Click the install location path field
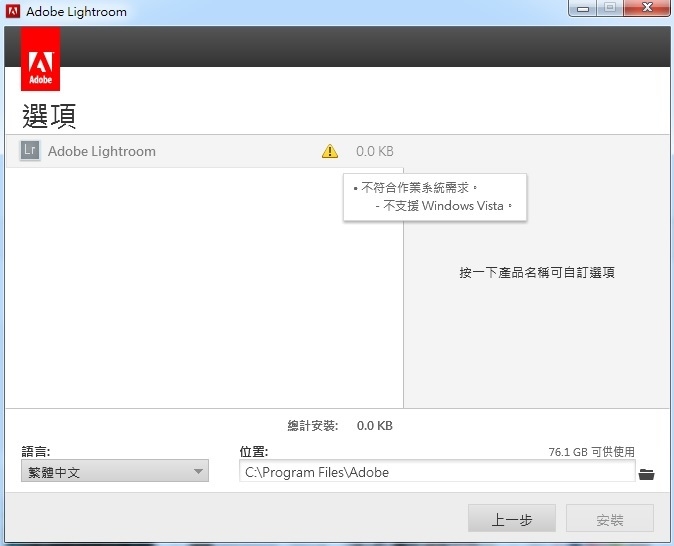674x546 pixels. click(x=437, y=471)
